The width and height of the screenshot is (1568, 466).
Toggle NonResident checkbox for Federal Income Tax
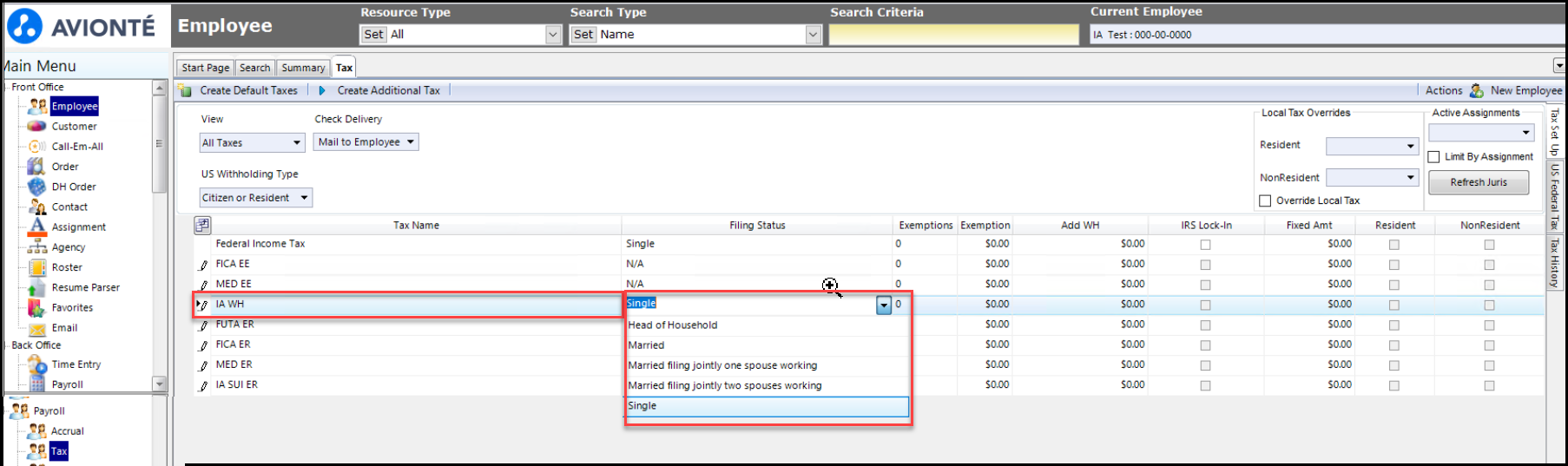click(x=1489, y=245)
